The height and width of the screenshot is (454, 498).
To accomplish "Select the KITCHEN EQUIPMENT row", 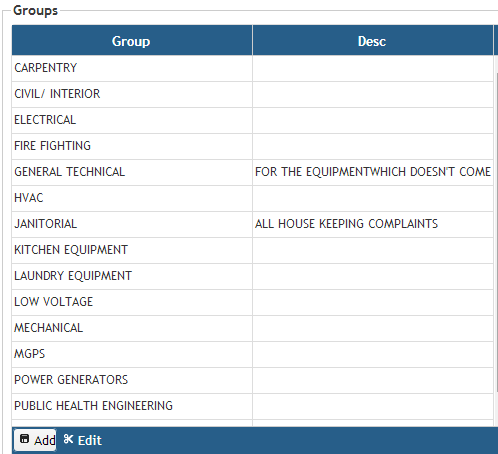I will click(253, 250).
